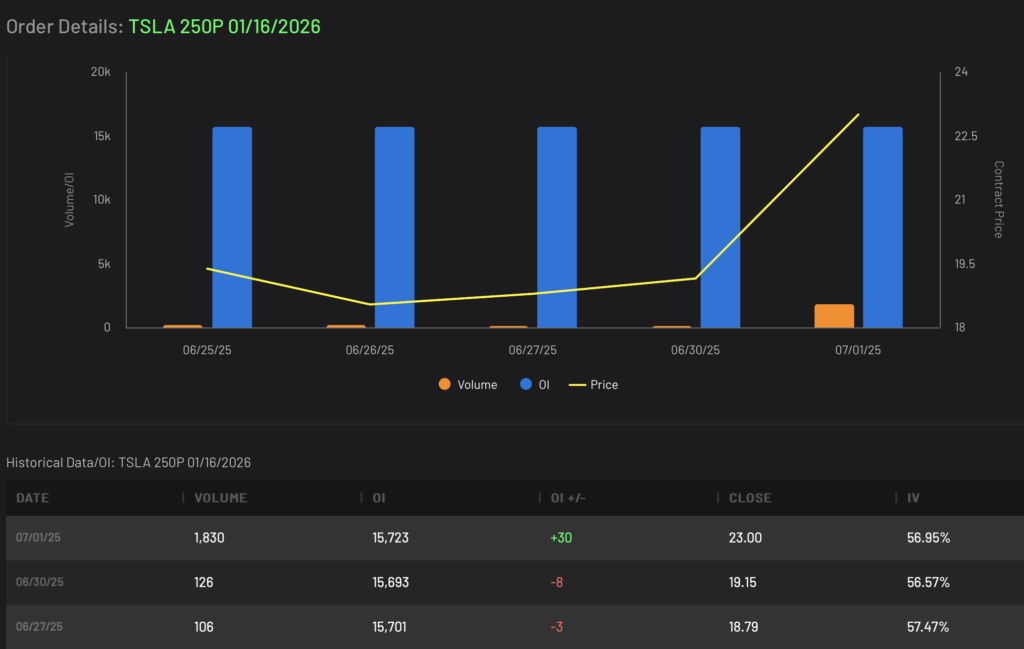The height and width of the screenshot is (649, 1024).
Task: Click the Historical Data/OI section heading
Action: 128,462
